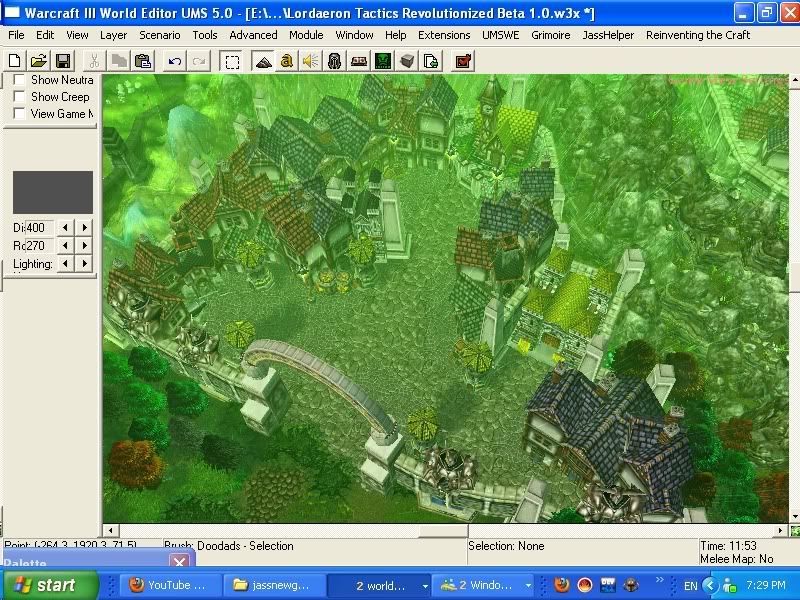800x600 pixels.
Task: Expand the '2 world...' taskbar group dropdown
Action: pos(424,586)
